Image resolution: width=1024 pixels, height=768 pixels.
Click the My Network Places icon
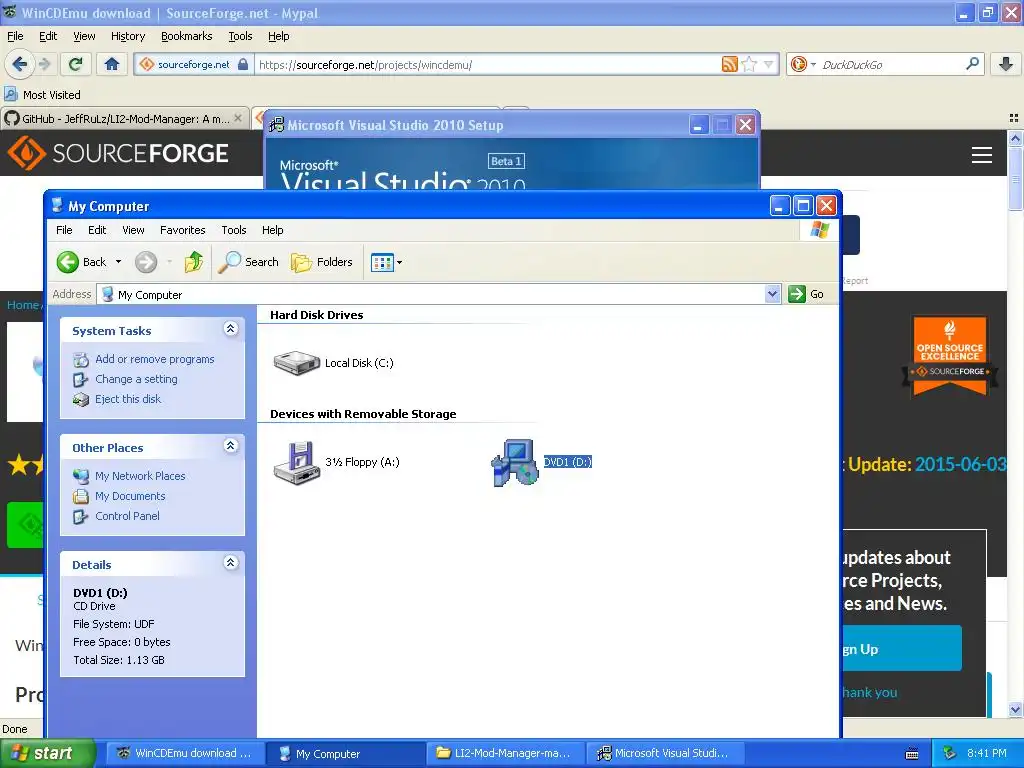click(x=81, y=476)
